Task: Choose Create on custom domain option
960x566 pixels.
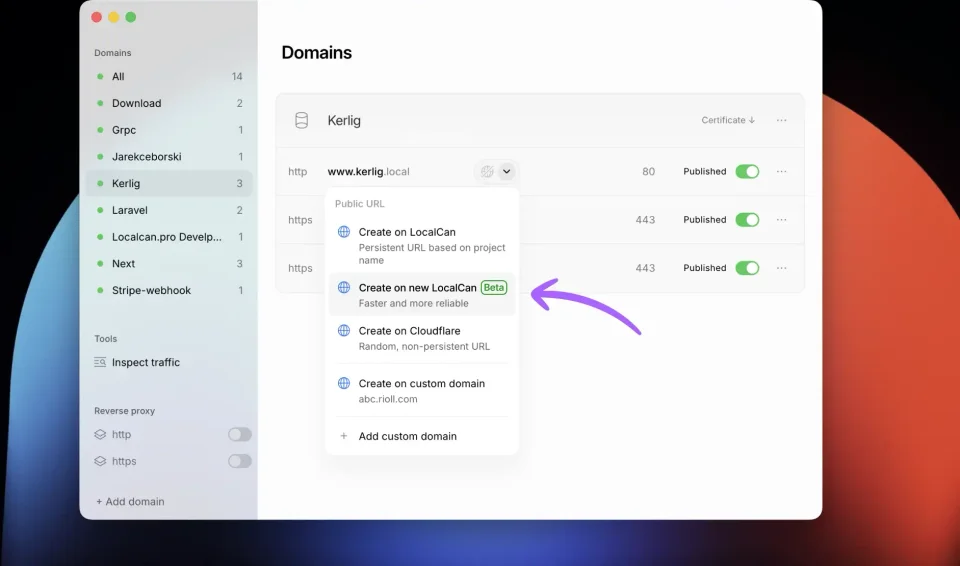Action: point(422,391)
